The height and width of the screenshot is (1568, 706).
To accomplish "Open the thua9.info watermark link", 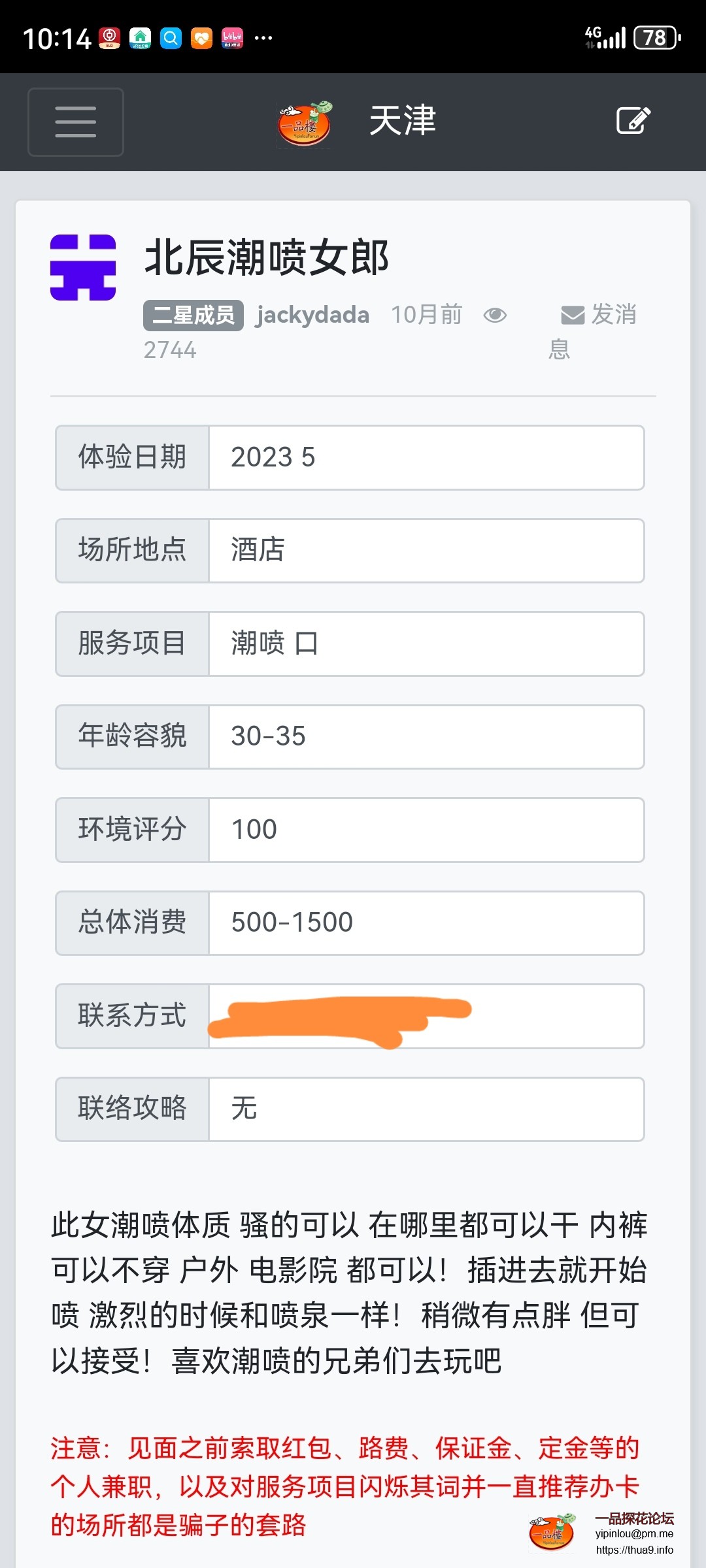I will [x=634, y=1550].
